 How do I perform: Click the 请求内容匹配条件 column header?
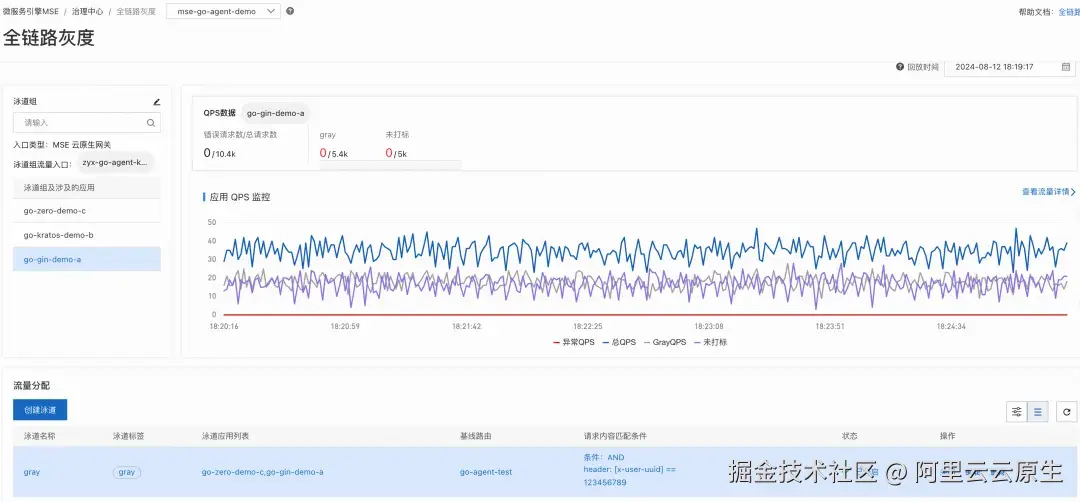[615, 436]
